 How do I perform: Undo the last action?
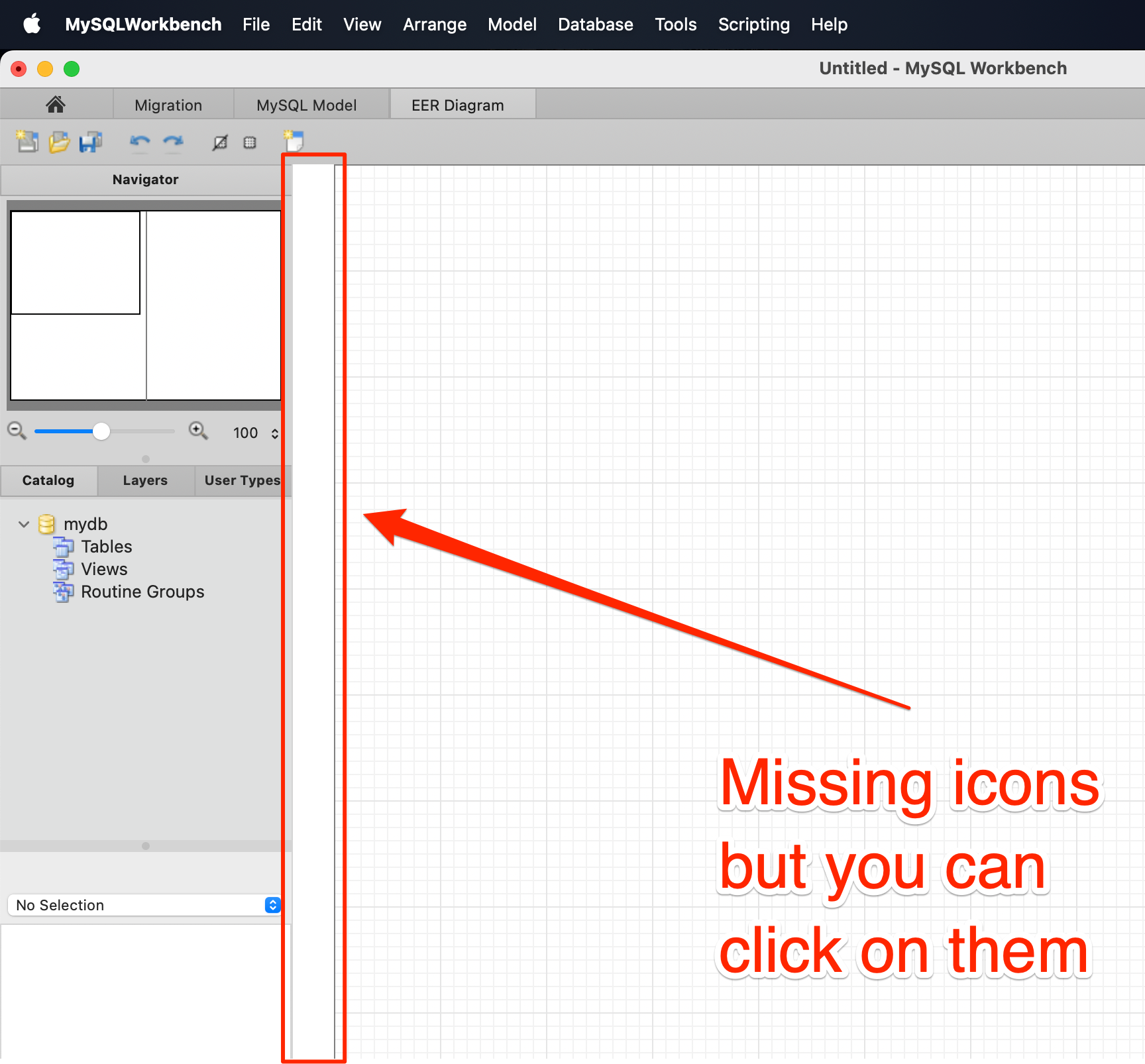(x=140, y=142)
